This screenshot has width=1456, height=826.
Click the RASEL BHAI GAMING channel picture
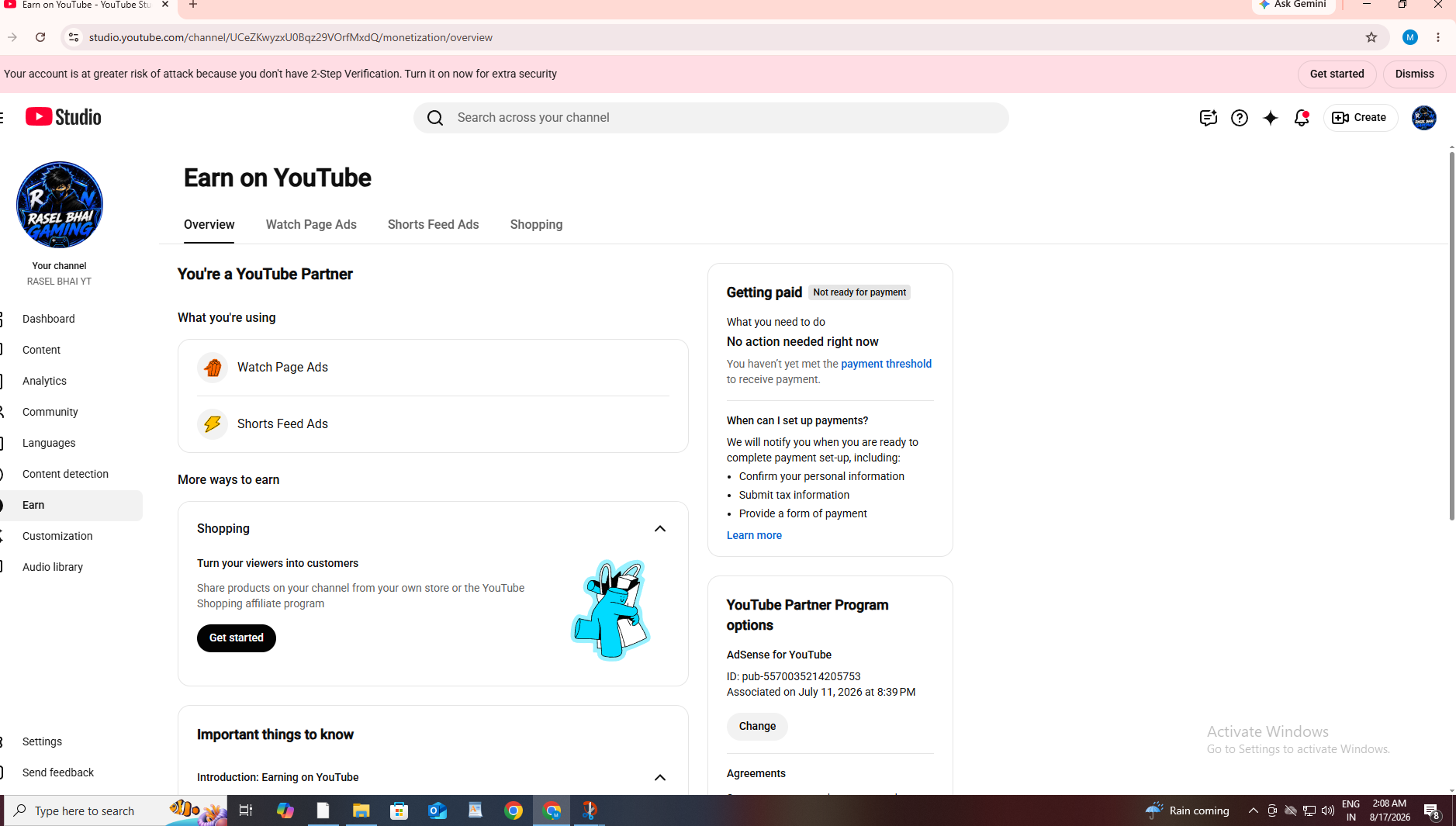point(60,205)
